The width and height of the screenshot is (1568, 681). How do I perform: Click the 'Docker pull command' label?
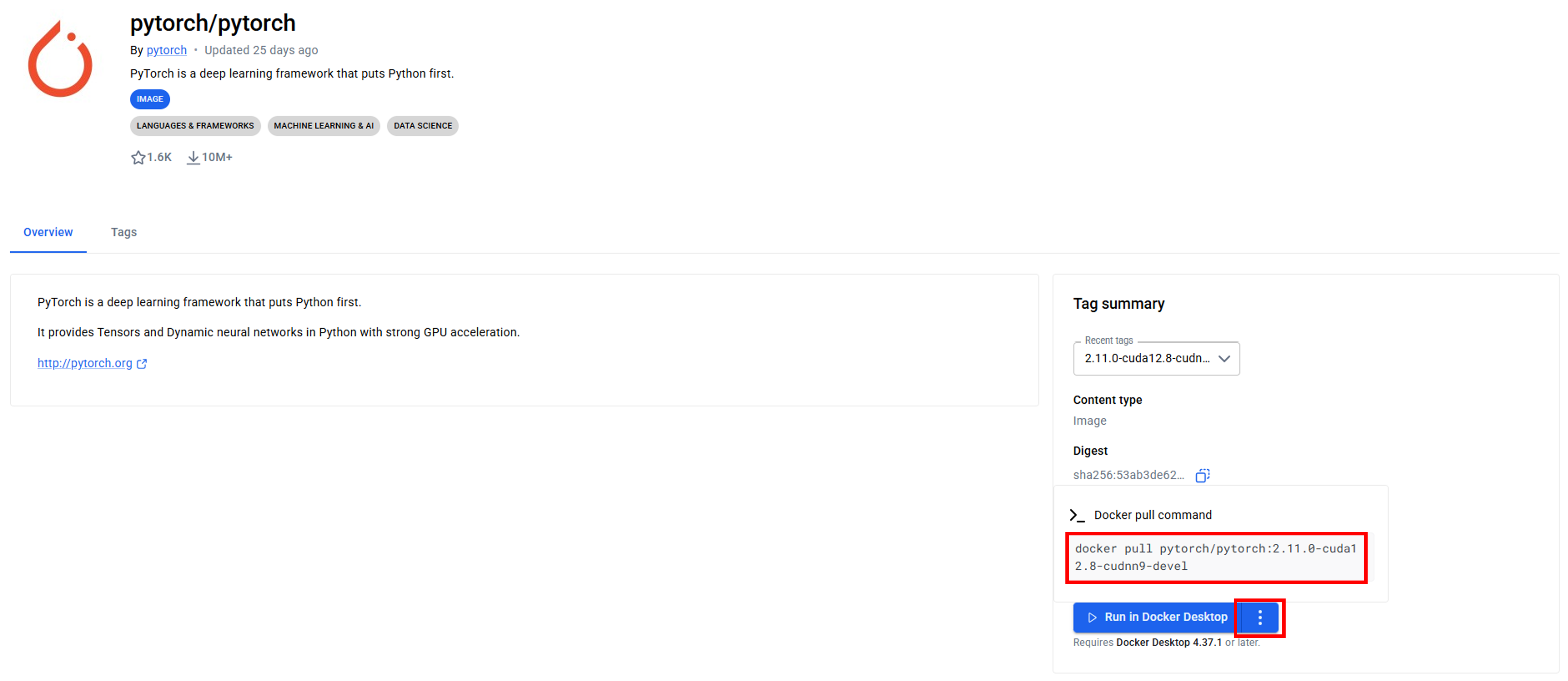pyautogui.click(x=1152, y=515)
